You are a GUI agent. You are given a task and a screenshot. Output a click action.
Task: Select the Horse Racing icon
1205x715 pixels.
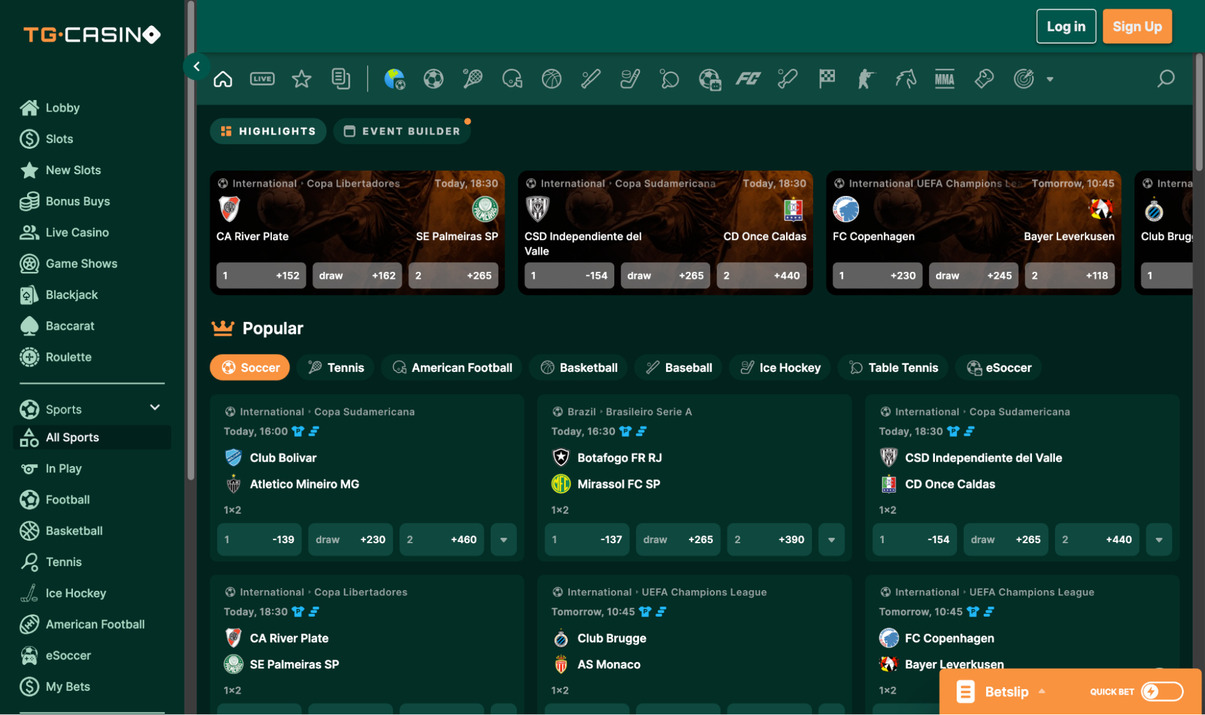(x=905, y=79)
